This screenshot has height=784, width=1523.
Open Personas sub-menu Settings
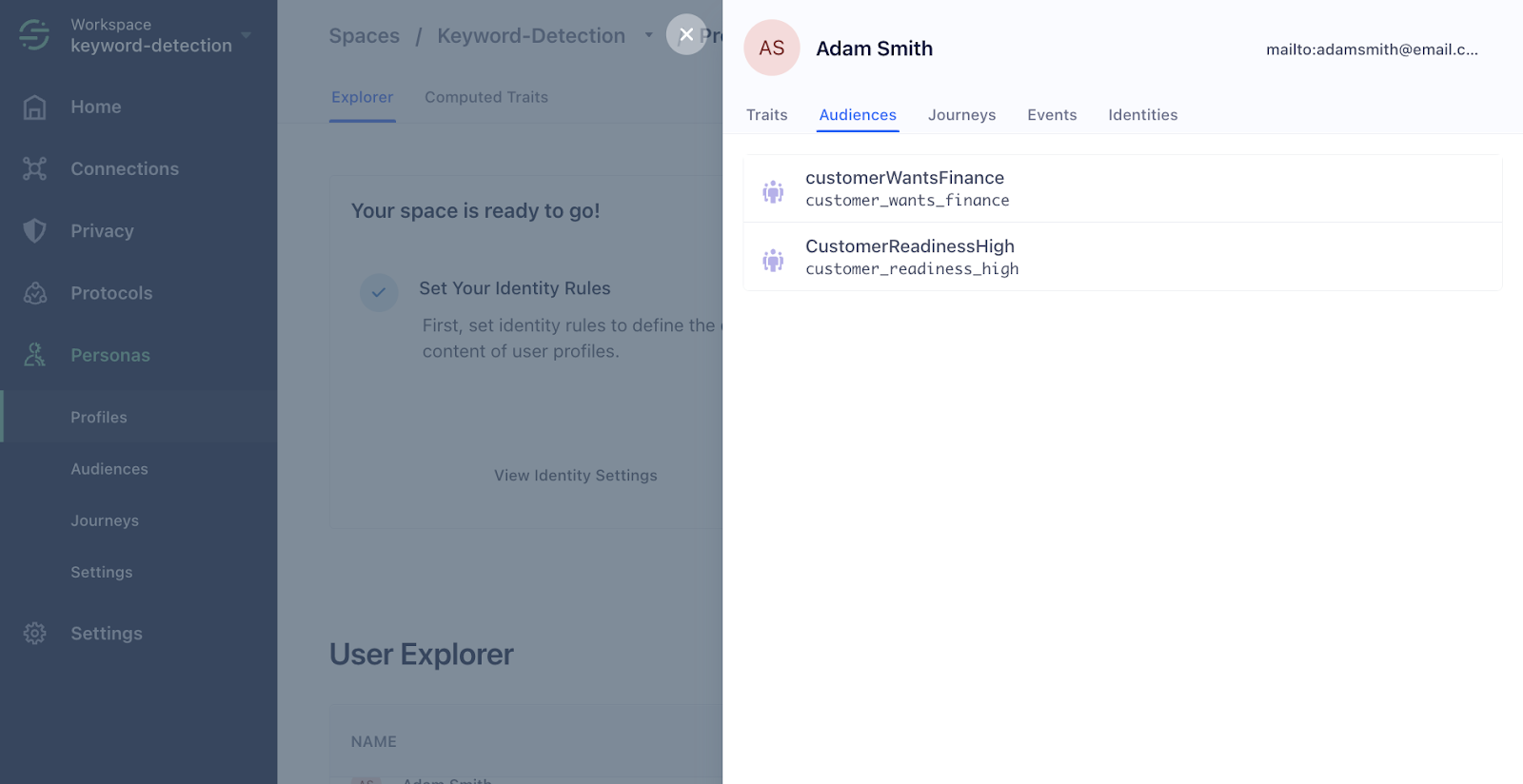pos(102,572)
